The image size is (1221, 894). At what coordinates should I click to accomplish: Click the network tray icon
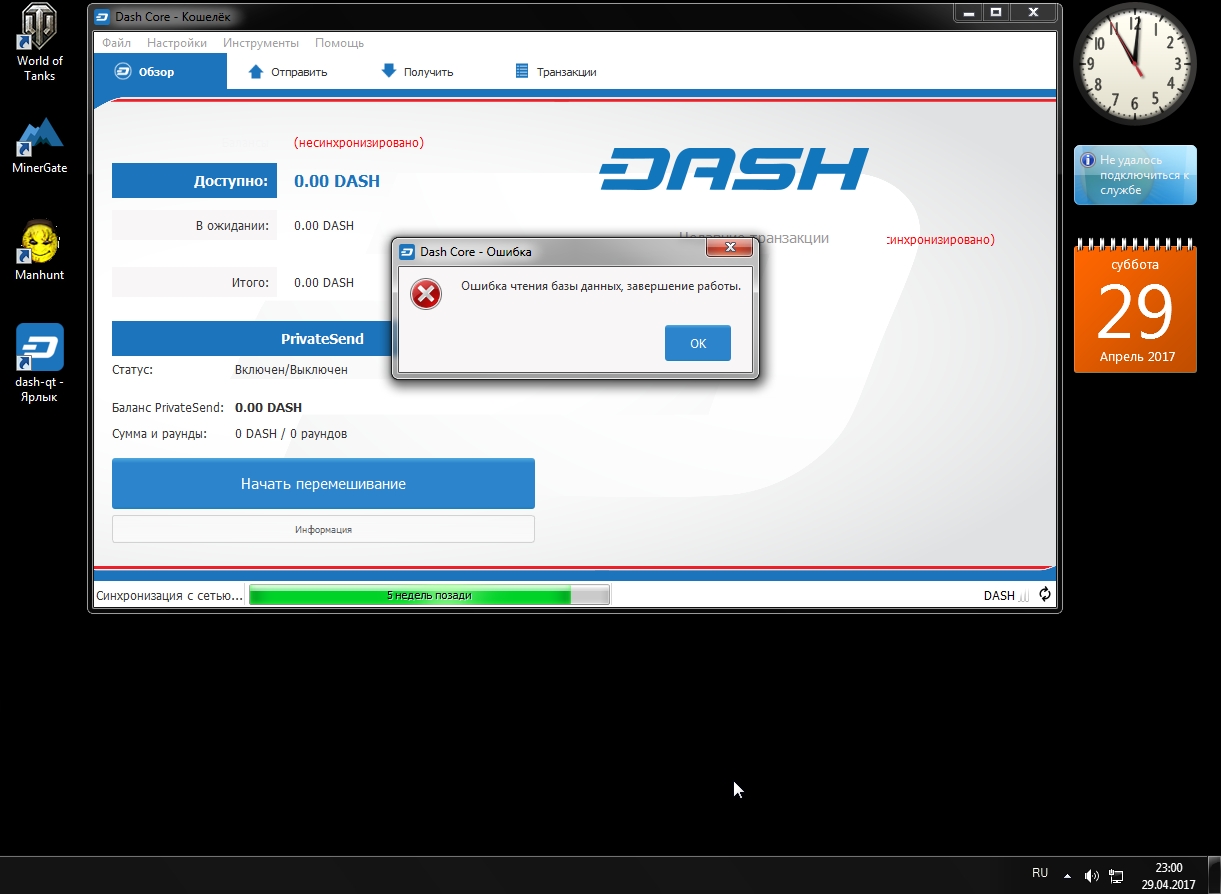(x=1116, y=877)
